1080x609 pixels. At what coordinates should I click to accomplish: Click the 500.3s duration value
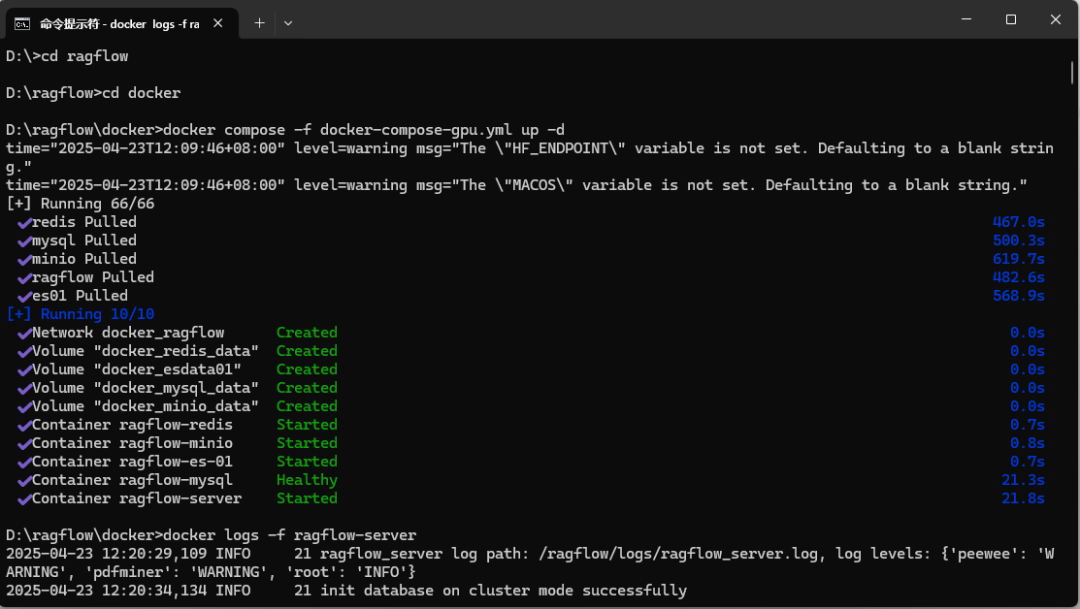pyautogui.click(x=1018, y=240)
